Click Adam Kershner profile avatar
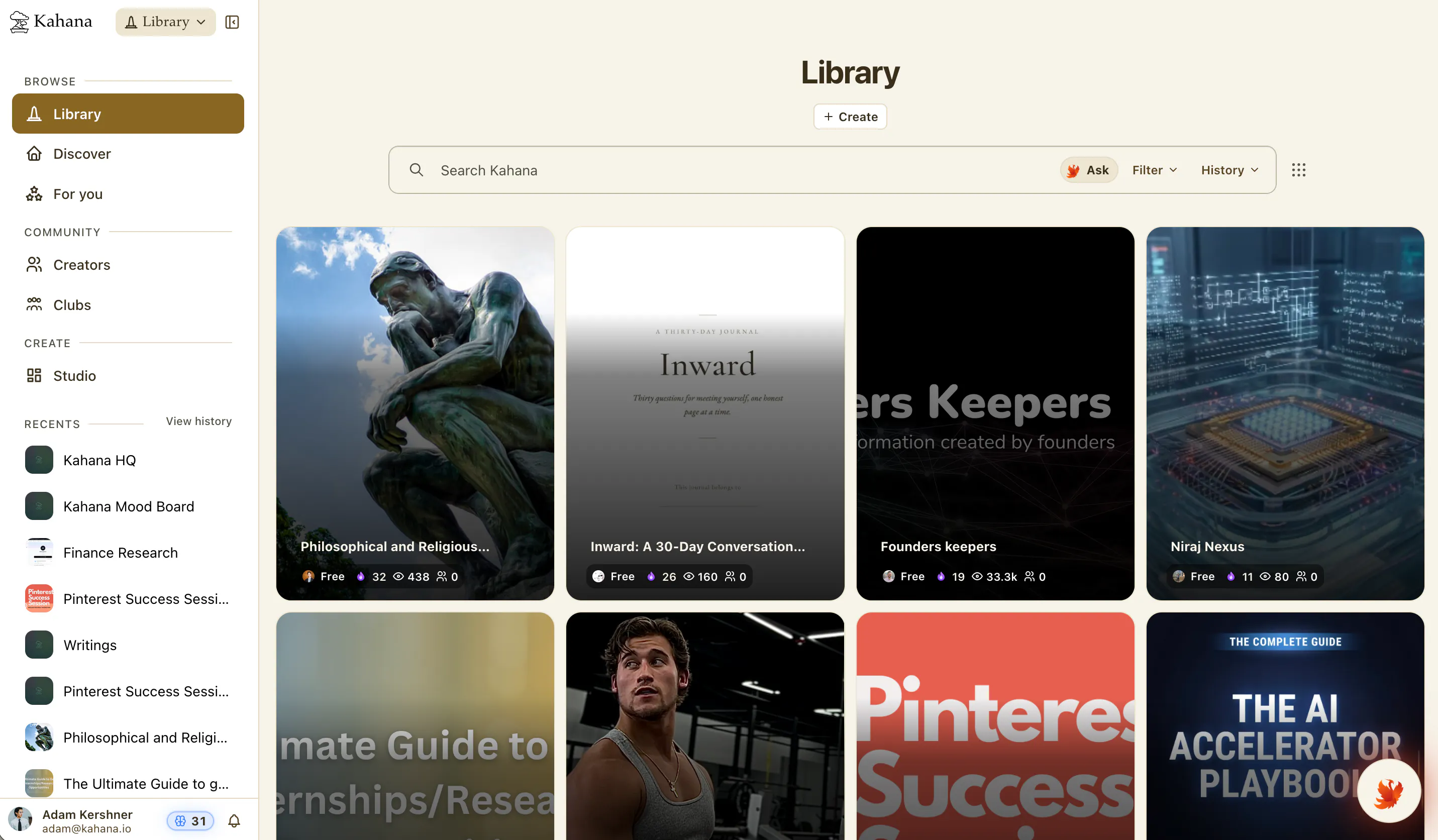This screenshot has height=840, width=1438. (x=21, y=820)
